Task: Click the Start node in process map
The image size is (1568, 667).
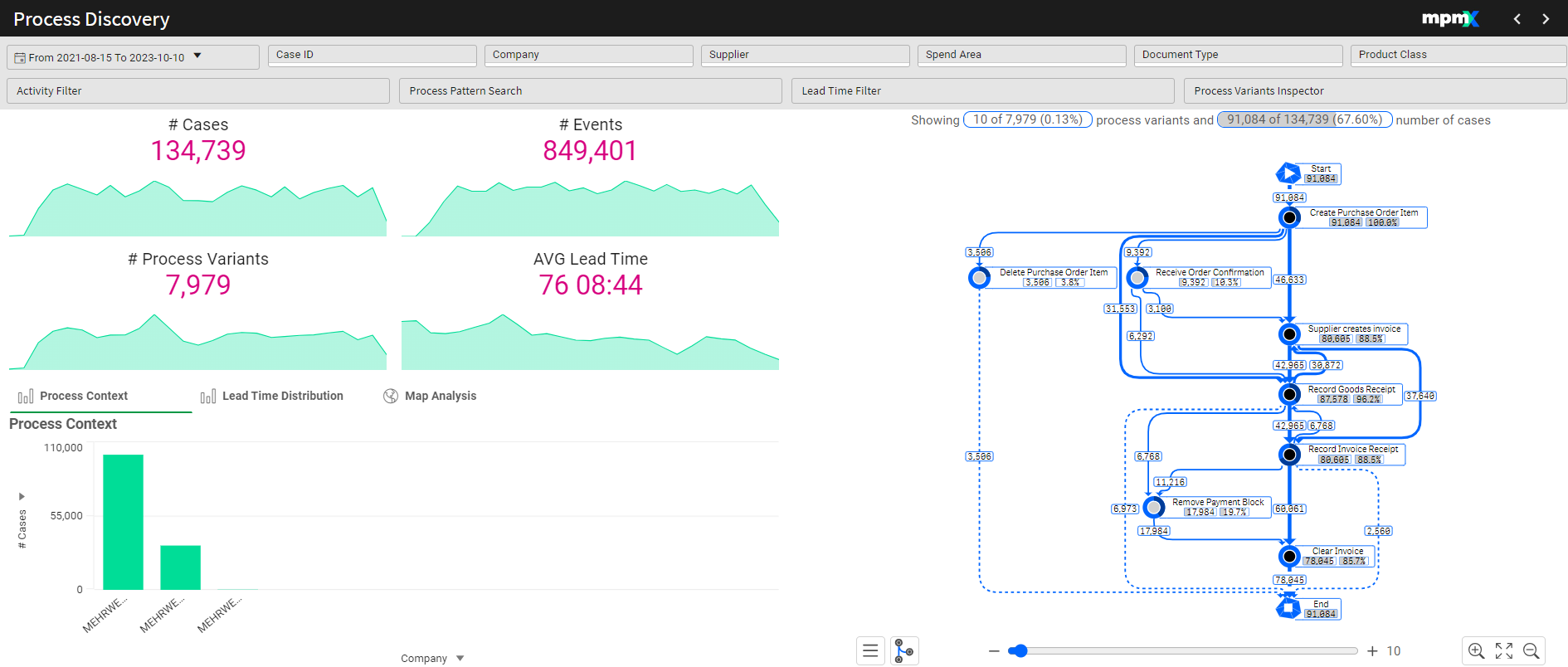Action: (1288, 173)
